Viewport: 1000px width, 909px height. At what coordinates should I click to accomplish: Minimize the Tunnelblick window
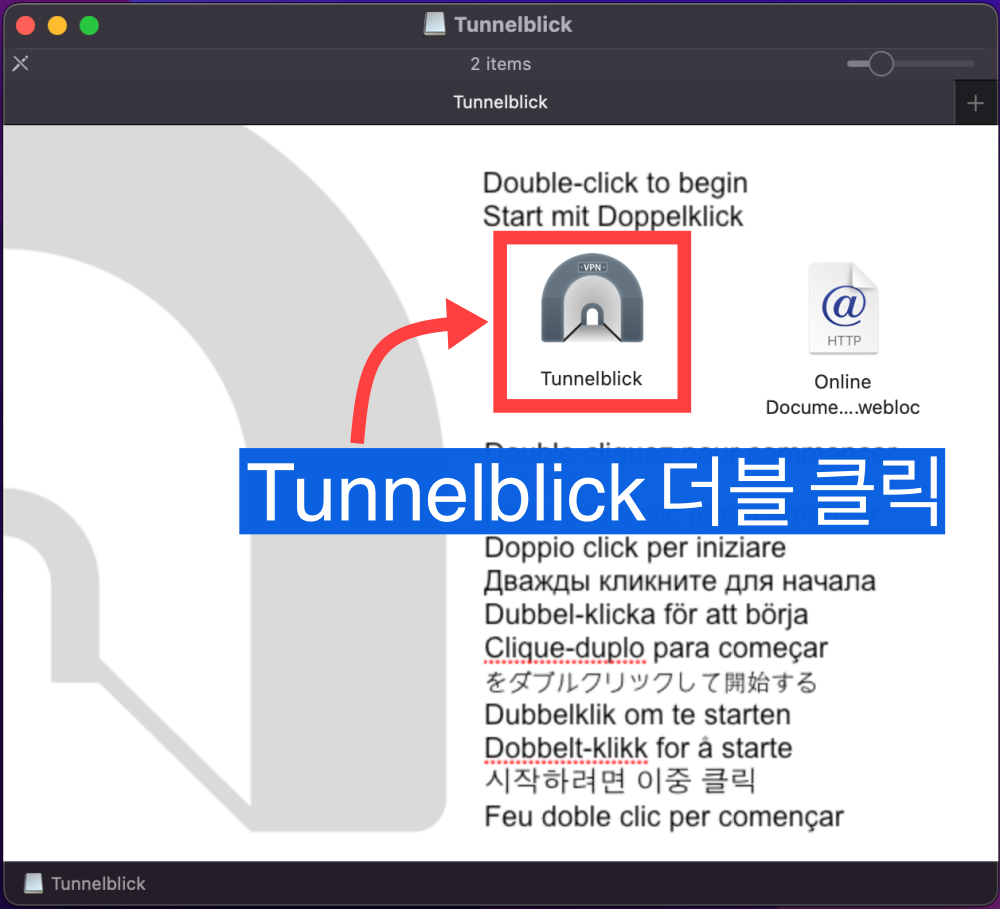pyautogui.click(x=57, y=26)
